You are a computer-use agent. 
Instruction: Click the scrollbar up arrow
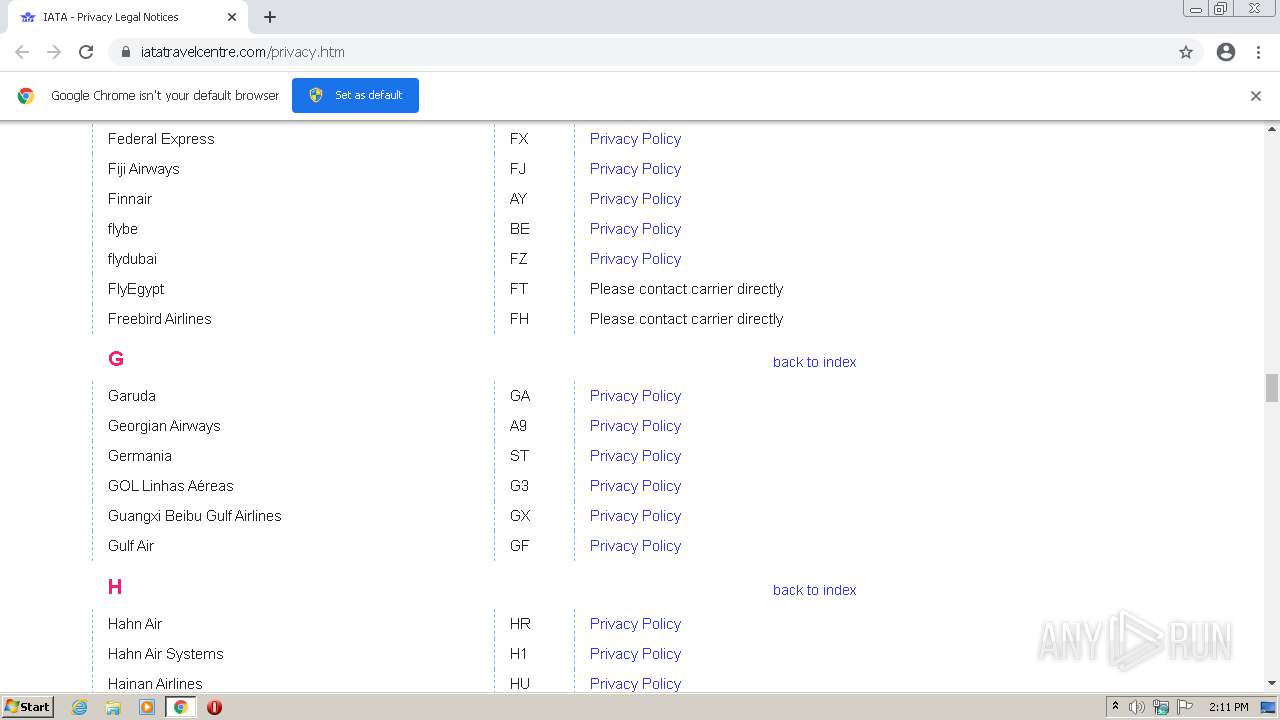1272,130
